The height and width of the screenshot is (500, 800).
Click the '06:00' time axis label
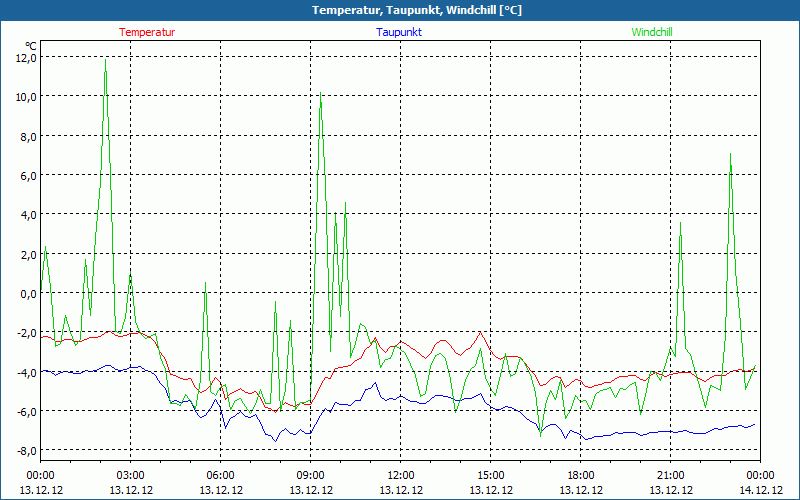220,476
